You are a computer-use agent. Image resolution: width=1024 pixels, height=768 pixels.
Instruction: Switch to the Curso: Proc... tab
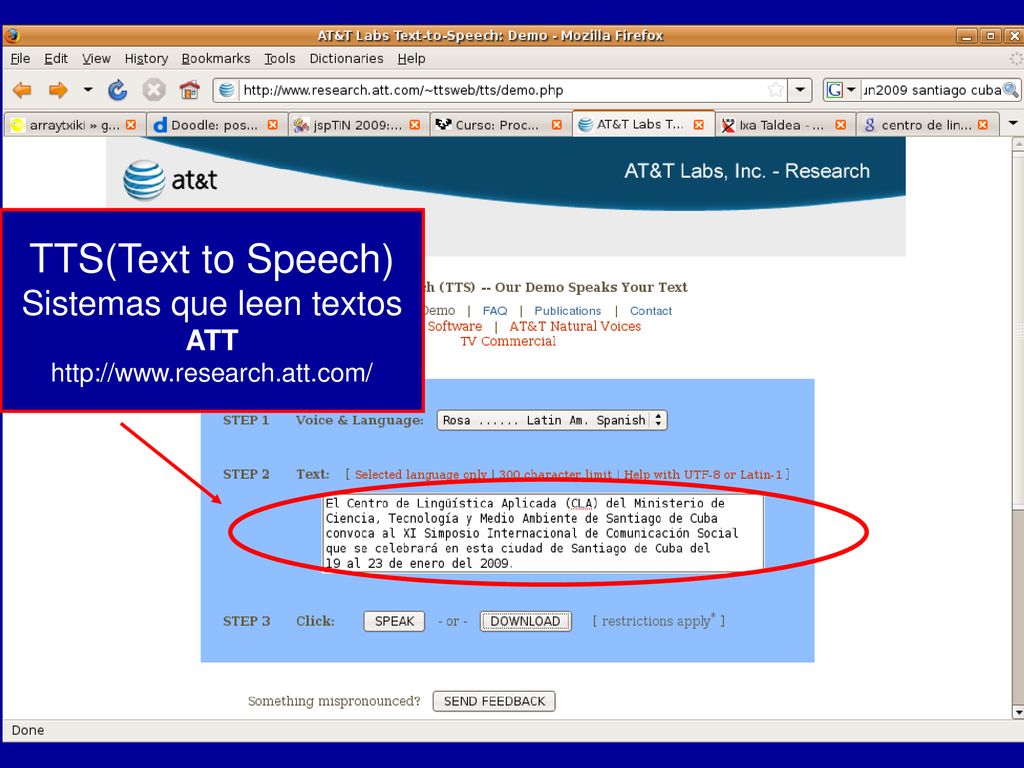click(499, 124)
